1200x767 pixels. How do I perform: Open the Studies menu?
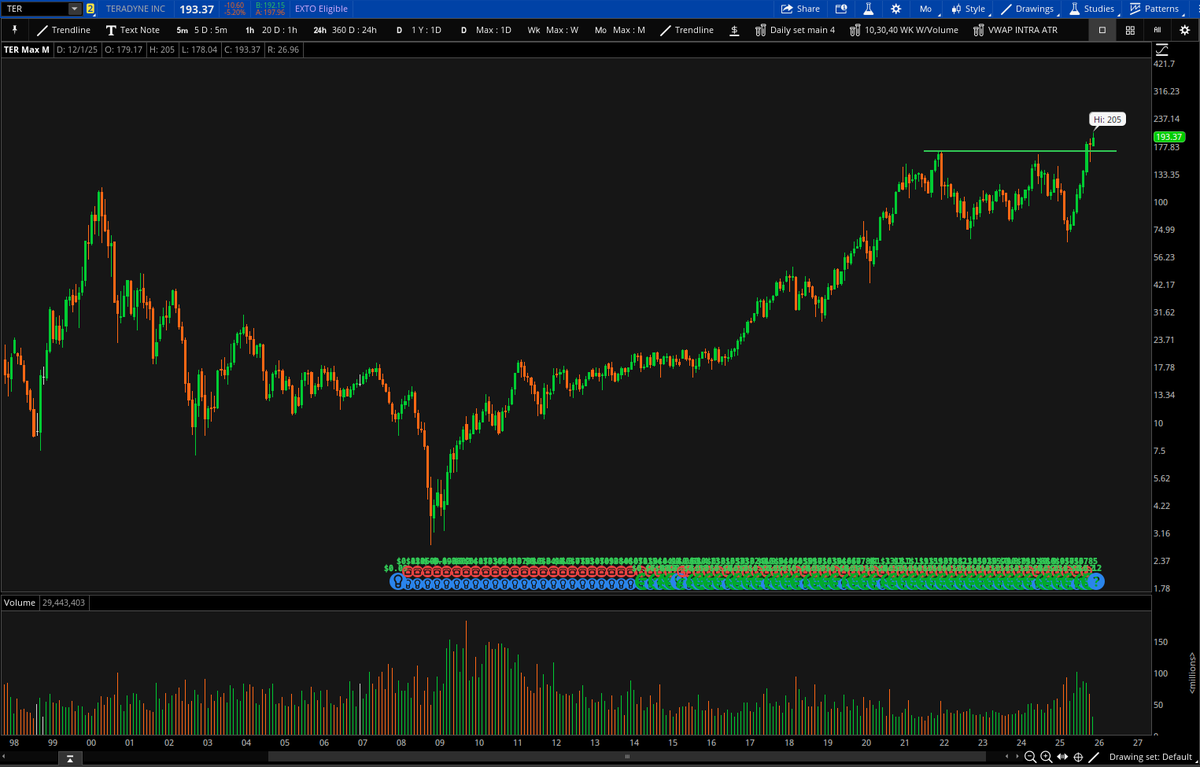point(1091,8)
